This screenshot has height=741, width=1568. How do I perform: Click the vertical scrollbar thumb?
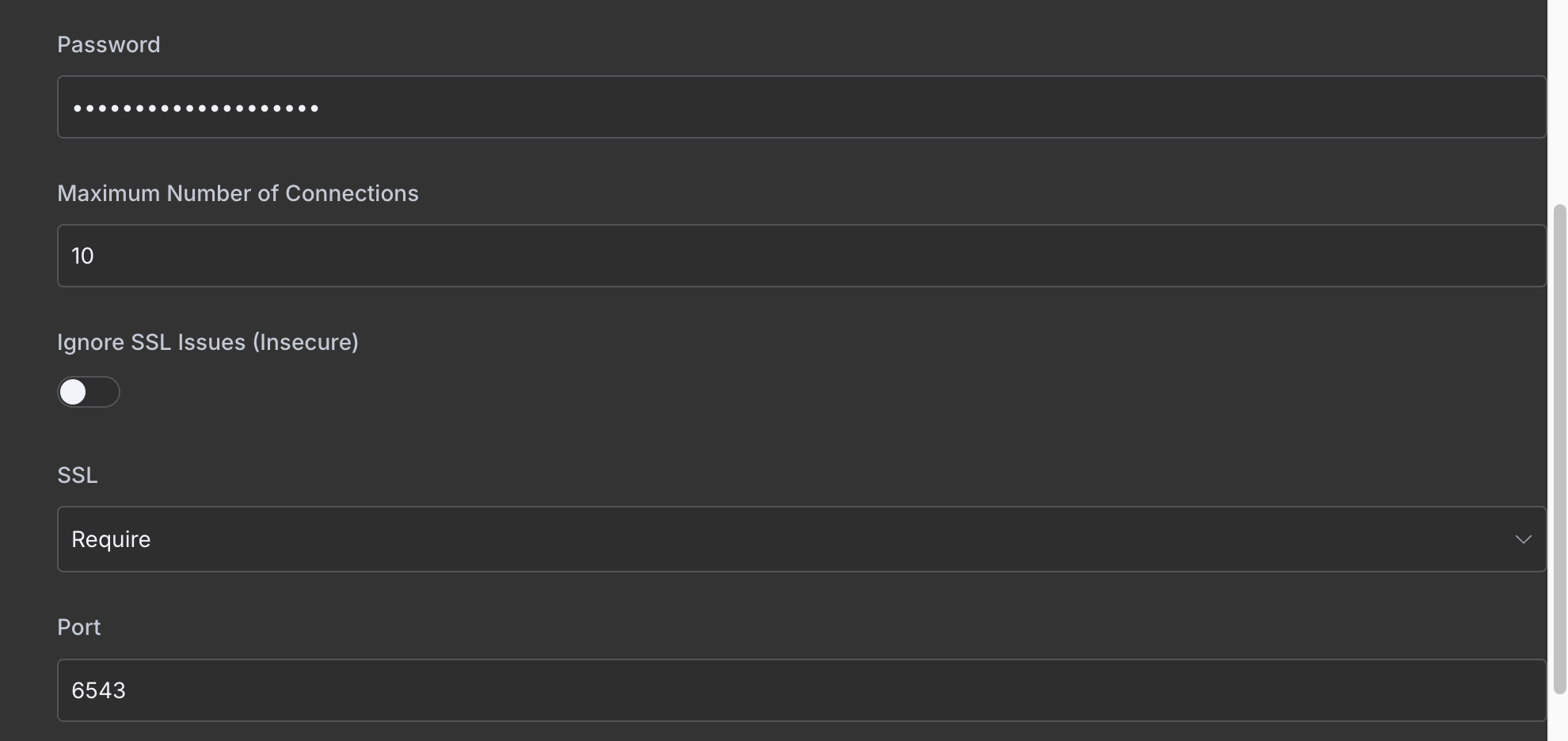[x=1559, y=447]
